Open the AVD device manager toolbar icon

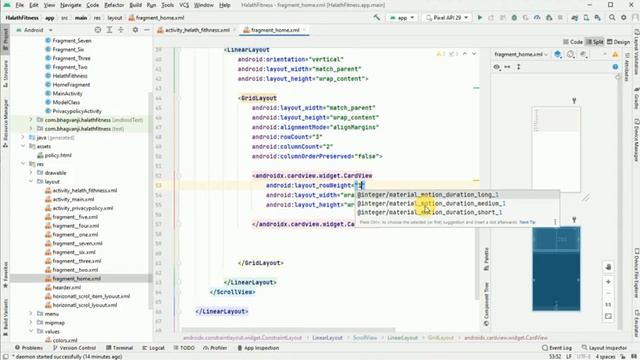[x=586, y=18]
